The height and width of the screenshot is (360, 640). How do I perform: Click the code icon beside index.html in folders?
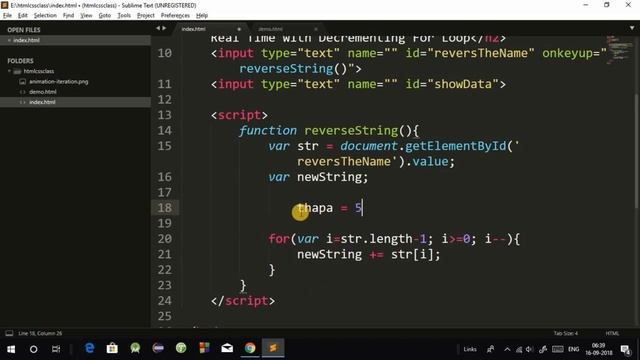pos(22,102)
